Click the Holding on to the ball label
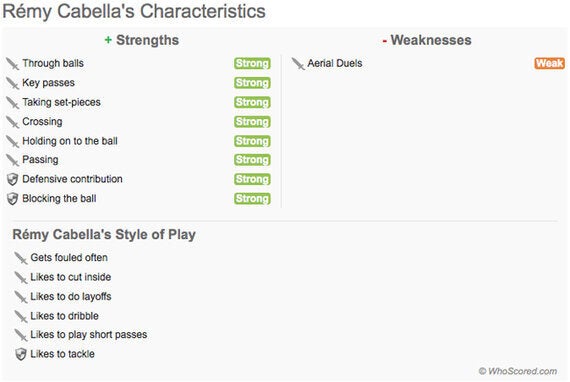Image resolution: width=570 pixels, height=382 pixels. tap(70, 141)
